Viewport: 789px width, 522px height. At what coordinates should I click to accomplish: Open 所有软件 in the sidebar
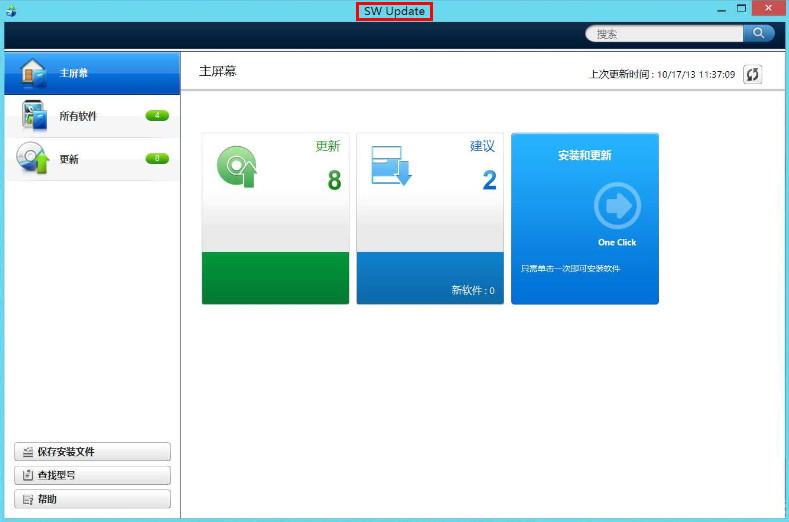pos(92,116)
